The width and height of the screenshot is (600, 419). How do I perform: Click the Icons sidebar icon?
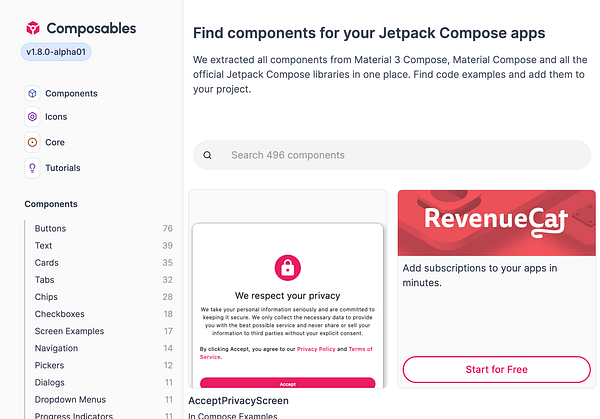[x=32, y=117]
